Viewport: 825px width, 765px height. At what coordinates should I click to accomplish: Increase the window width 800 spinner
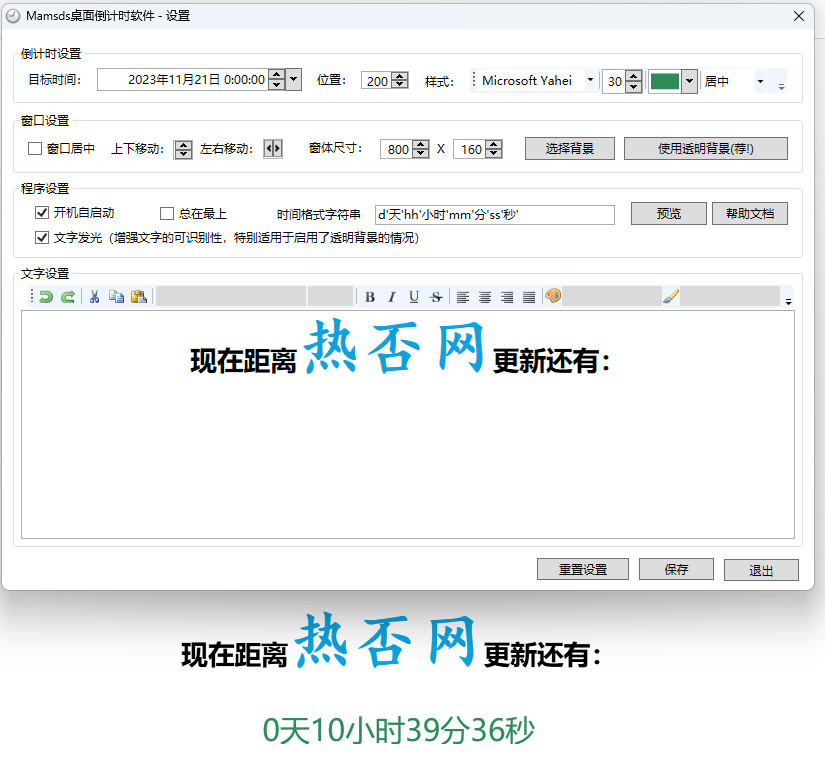[420, 144]
